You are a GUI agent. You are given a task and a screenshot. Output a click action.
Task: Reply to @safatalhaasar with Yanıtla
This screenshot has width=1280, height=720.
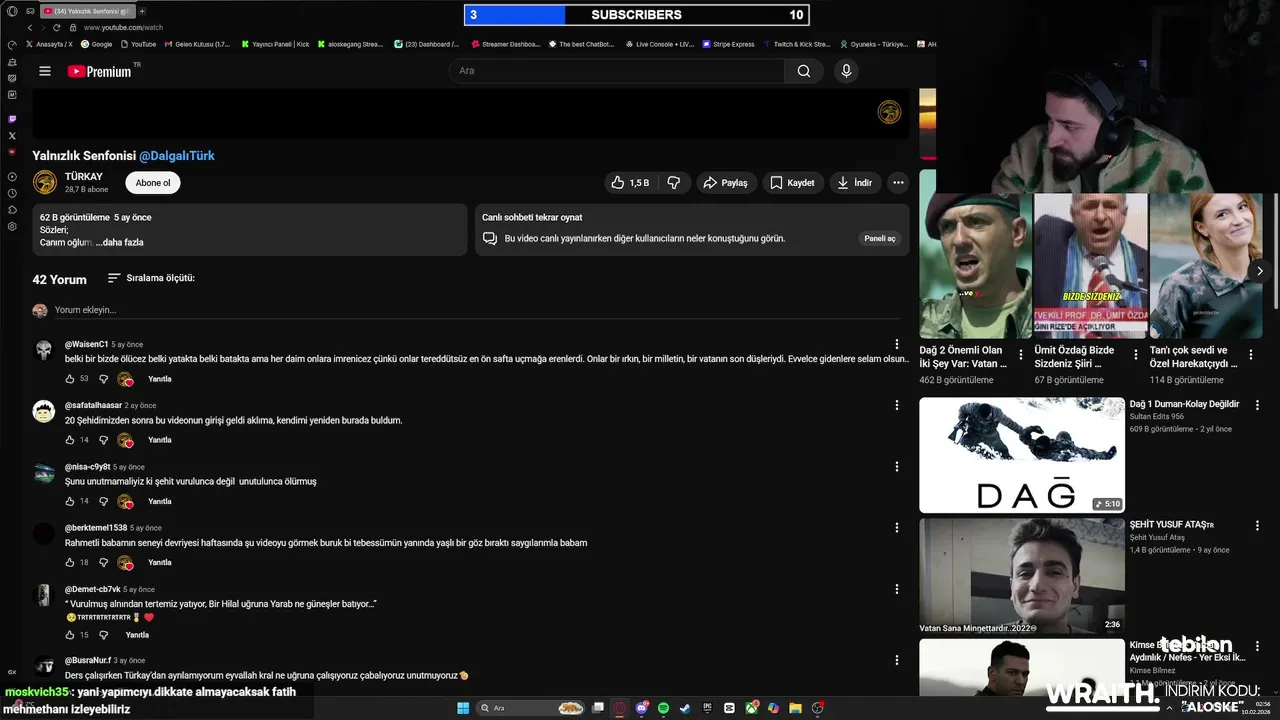click(x=160, y=440)
